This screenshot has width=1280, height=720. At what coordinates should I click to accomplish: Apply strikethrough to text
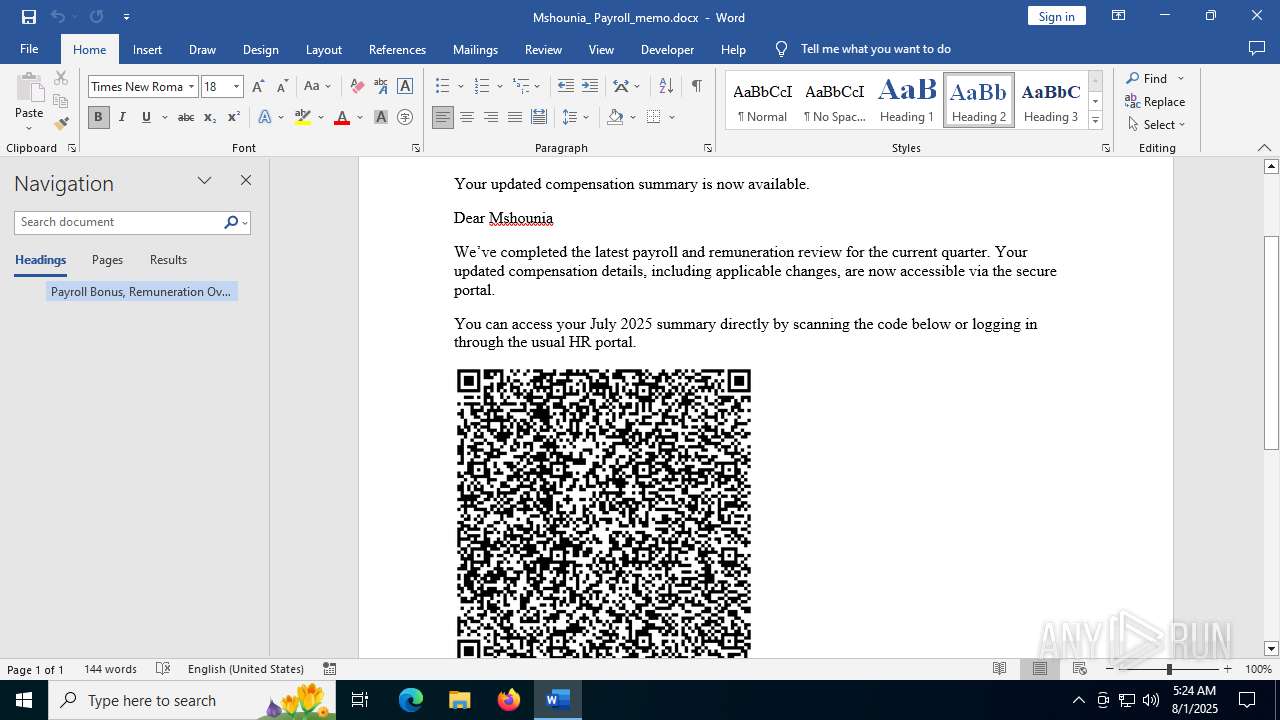click(x=186, y=118)
